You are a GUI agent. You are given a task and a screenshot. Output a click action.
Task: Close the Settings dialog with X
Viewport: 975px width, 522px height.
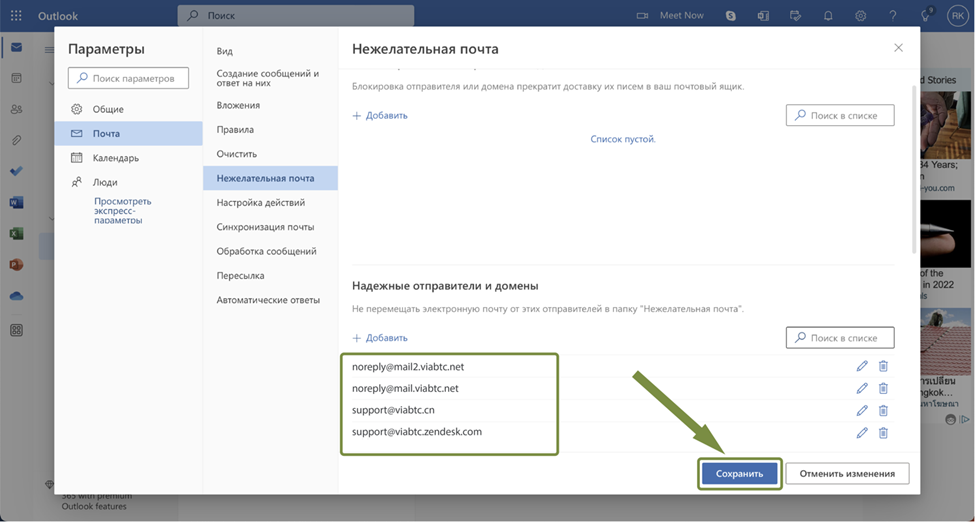[898, 48]
